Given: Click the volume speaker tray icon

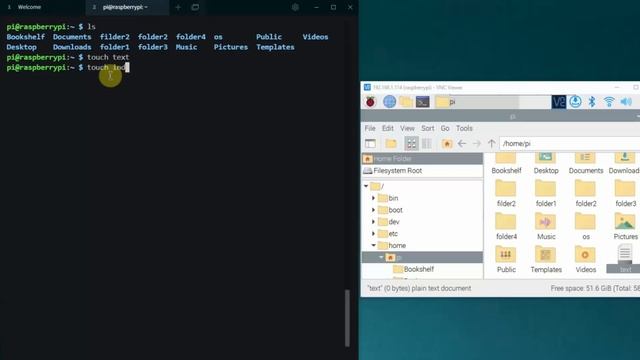Looking at the screenshot, I should pos(626,102).
